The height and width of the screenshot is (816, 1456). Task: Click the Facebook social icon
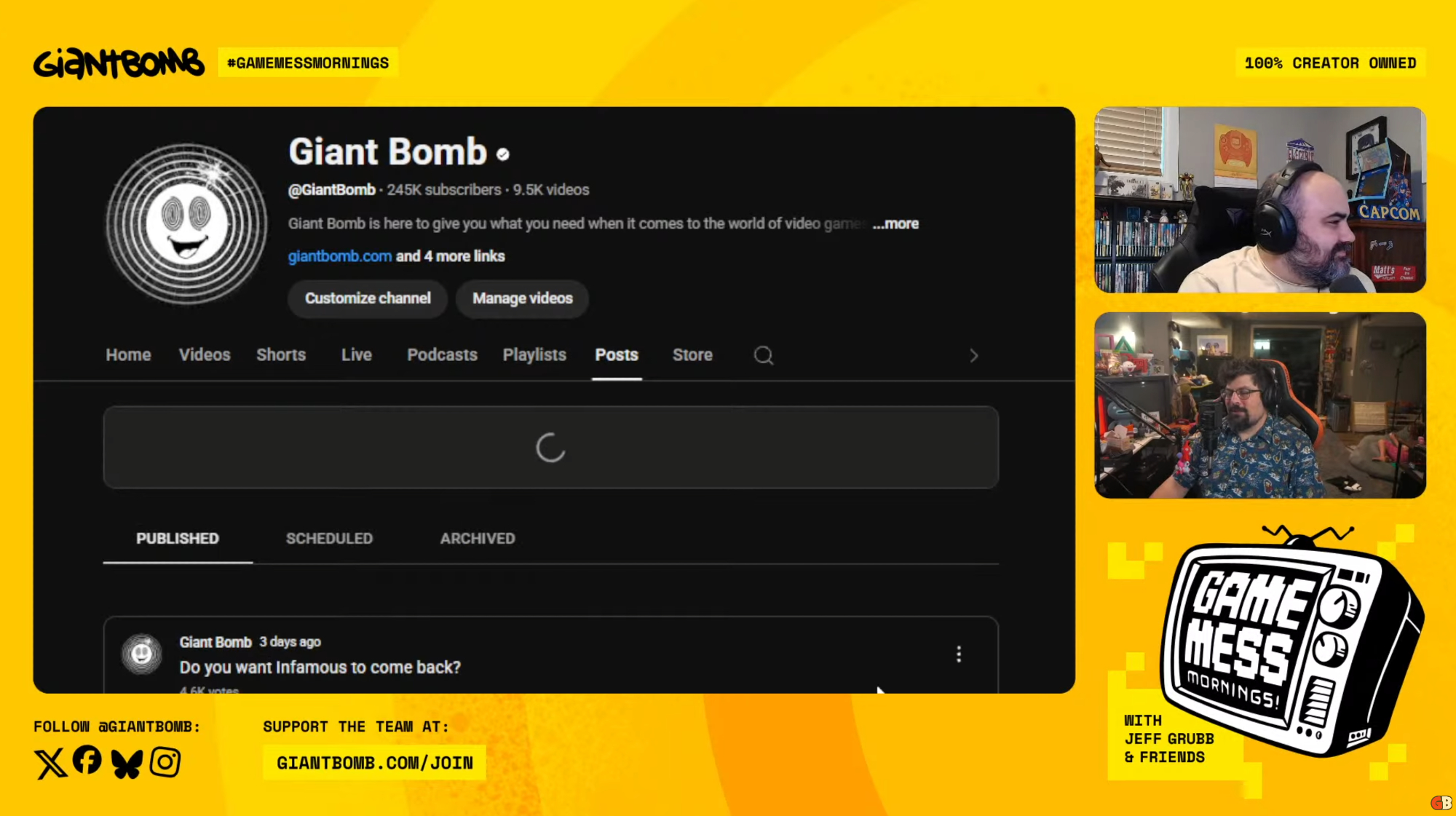point(87,761)
